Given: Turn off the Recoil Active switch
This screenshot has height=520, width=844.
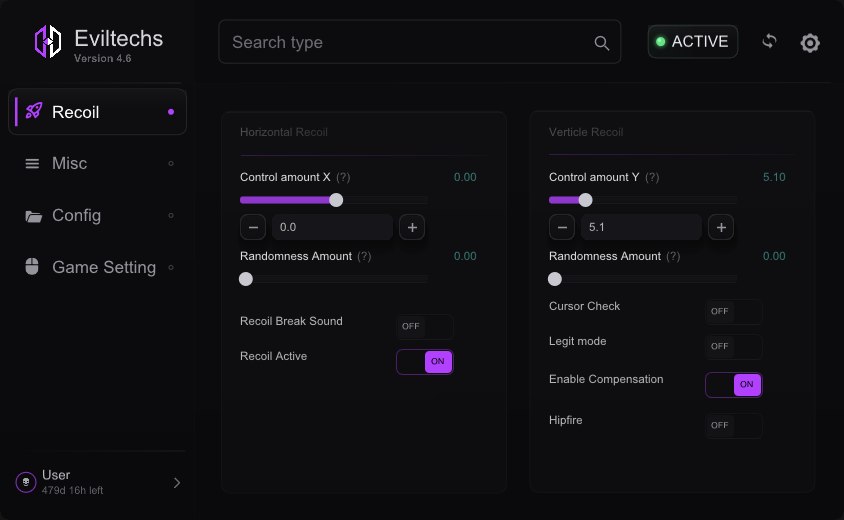Looking at the screenshot, I should pyautogui.click(x=425, y=362).
